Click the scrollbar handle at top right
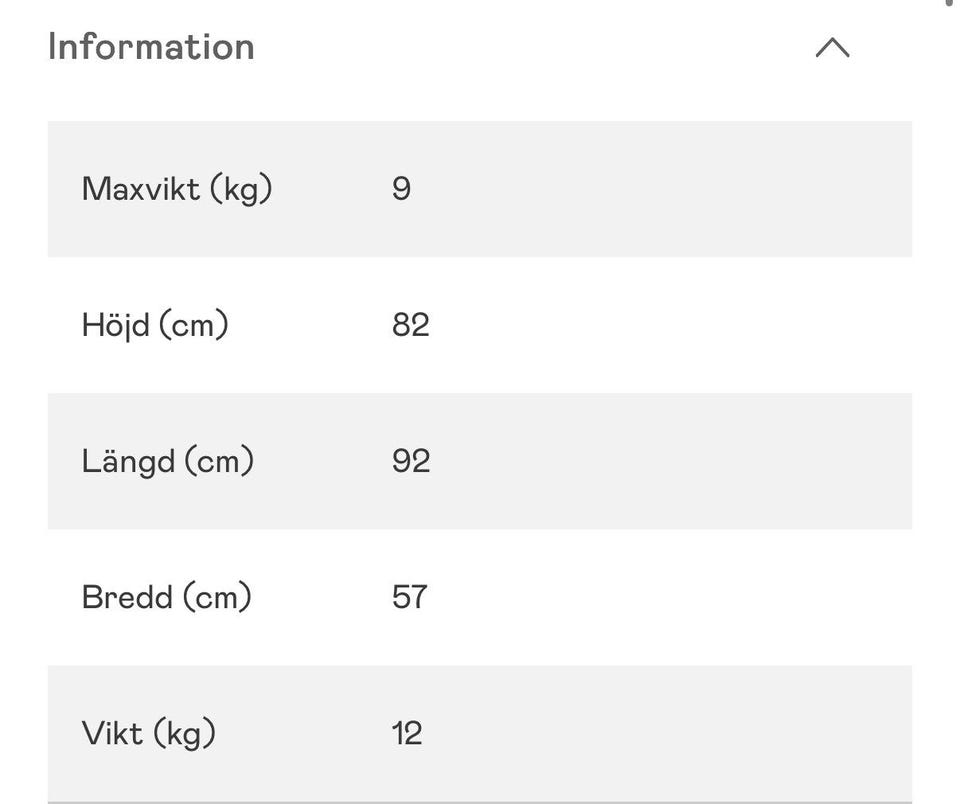This screenshot has height=804, width=960. (948, 2)
